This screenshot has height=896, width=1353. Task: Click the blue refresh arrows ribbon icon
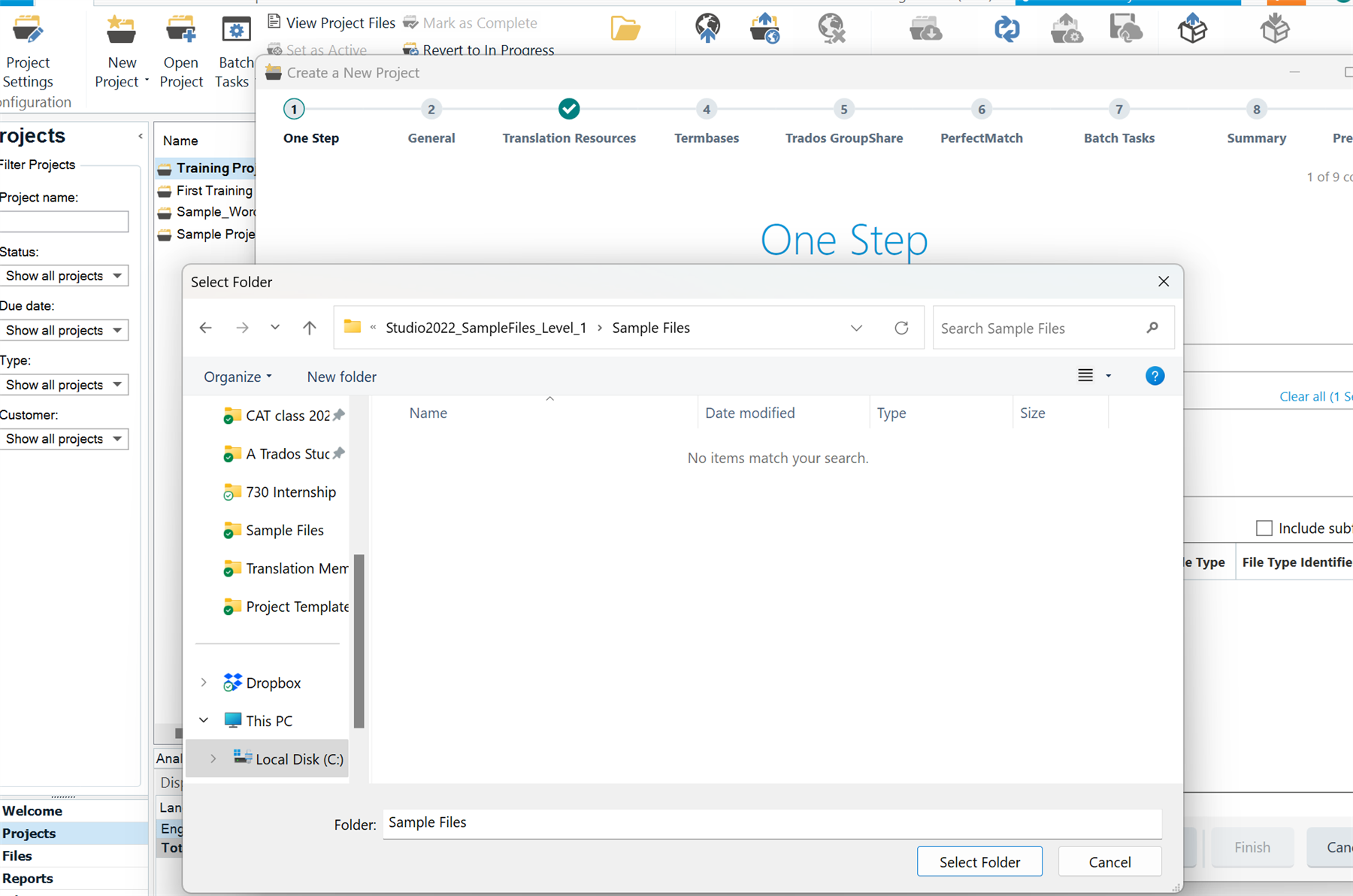(x=1006, y=29)
